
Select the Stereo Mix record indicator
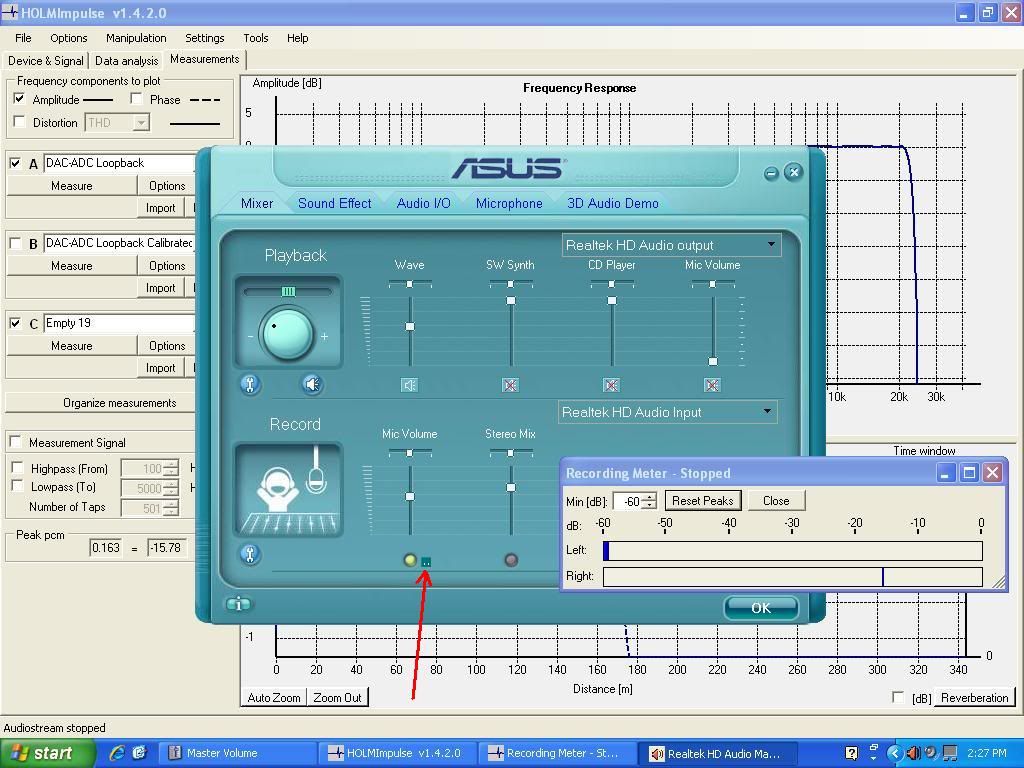(511, 560)
